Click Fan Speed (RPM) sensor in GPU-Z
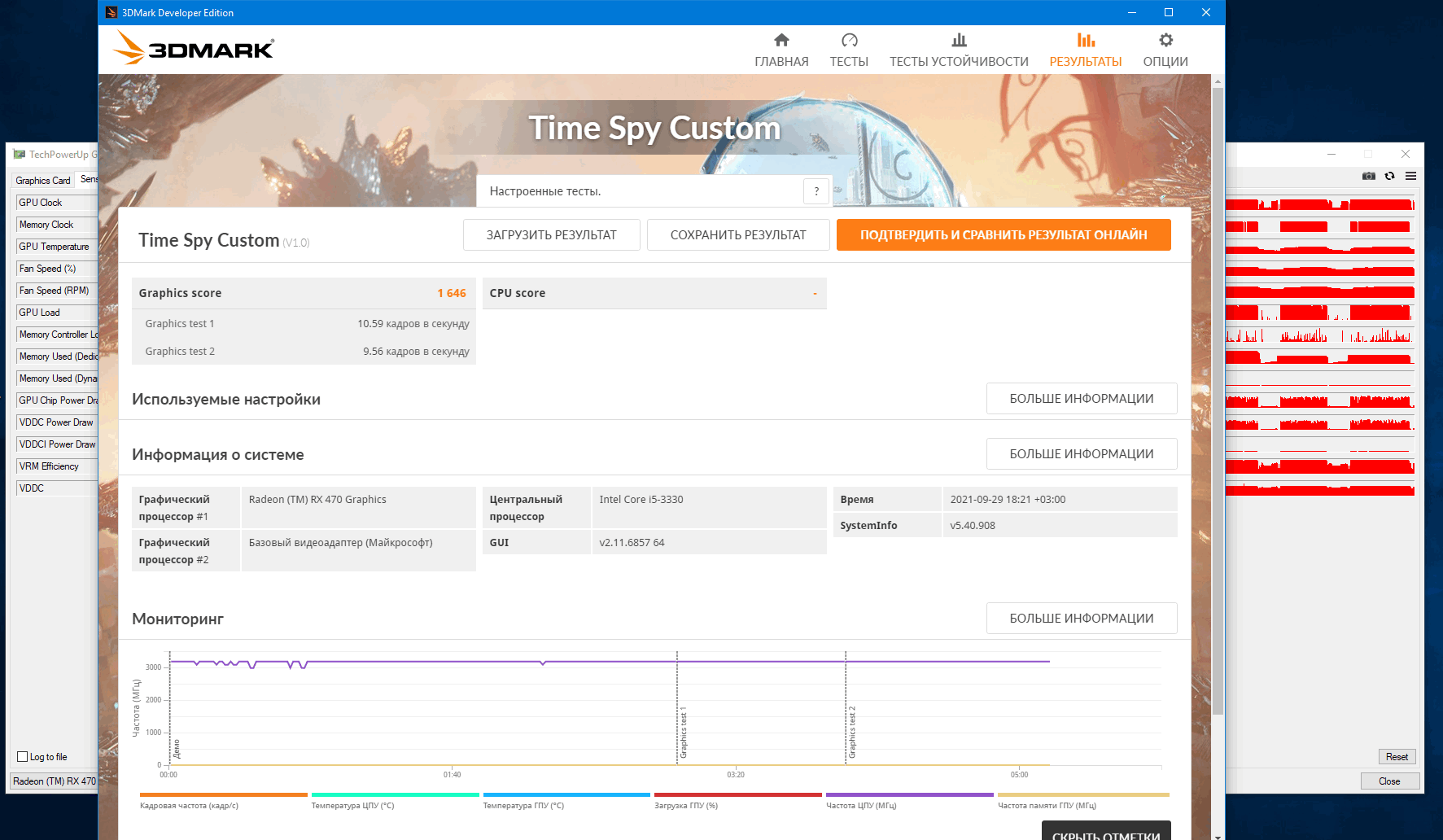The height and width of the screenshot is (840, 1443). tap(57, 291)
